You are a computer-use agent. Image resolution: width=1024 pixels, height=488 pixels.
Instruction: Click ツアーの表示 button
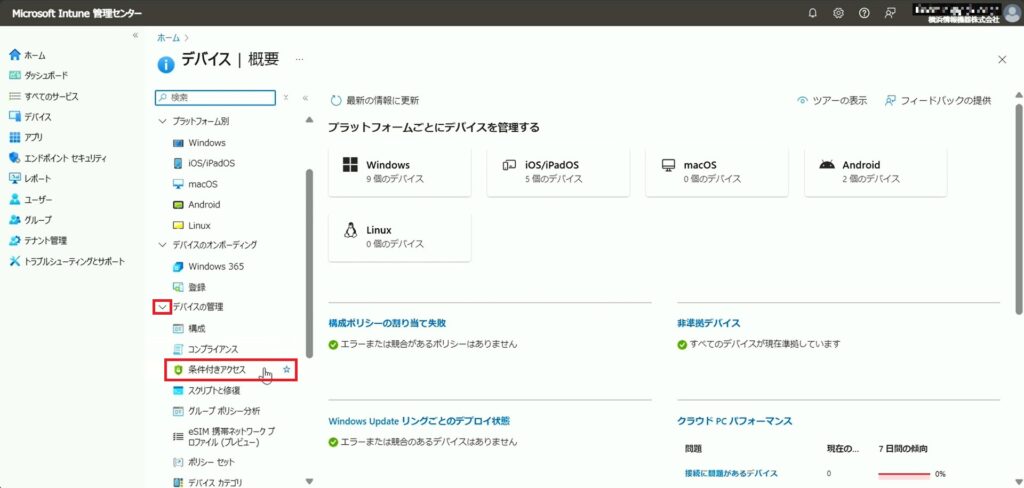(832, 101)
